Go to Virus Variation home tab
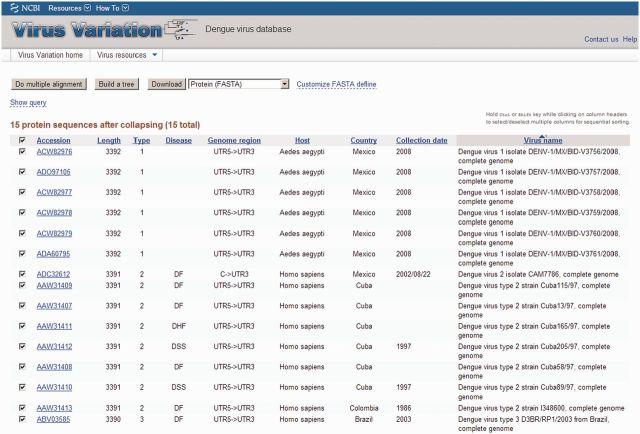 (48, 55)
